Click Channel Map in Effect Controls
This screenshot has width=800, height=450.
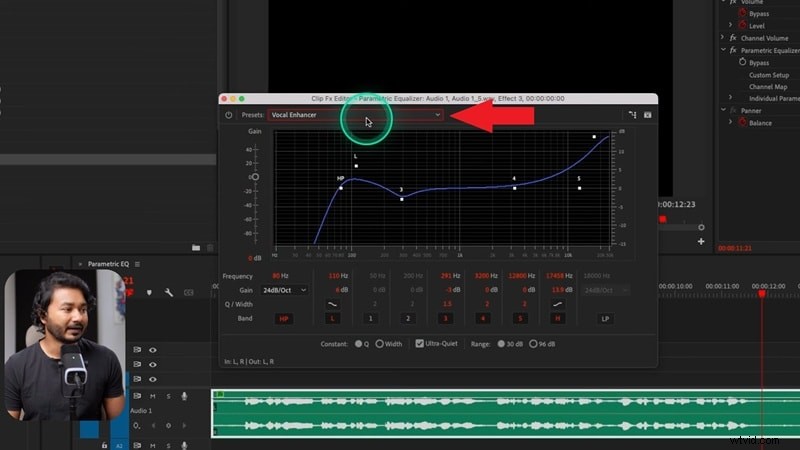click(x=768, y=87)
